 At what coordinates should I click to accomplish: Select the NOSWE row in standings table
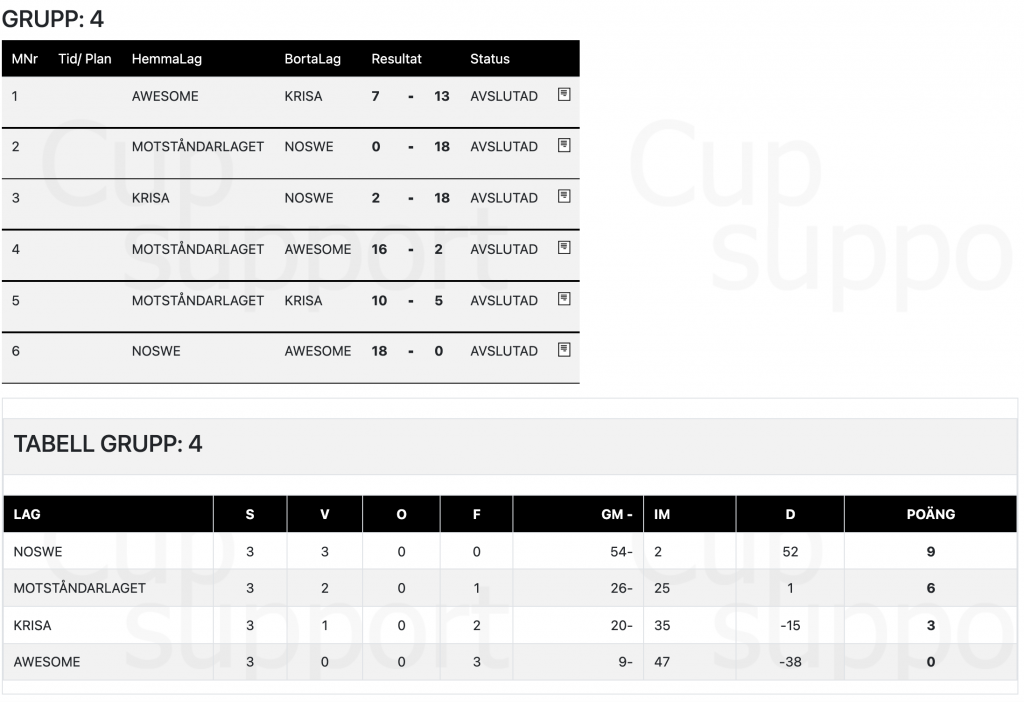510,552
